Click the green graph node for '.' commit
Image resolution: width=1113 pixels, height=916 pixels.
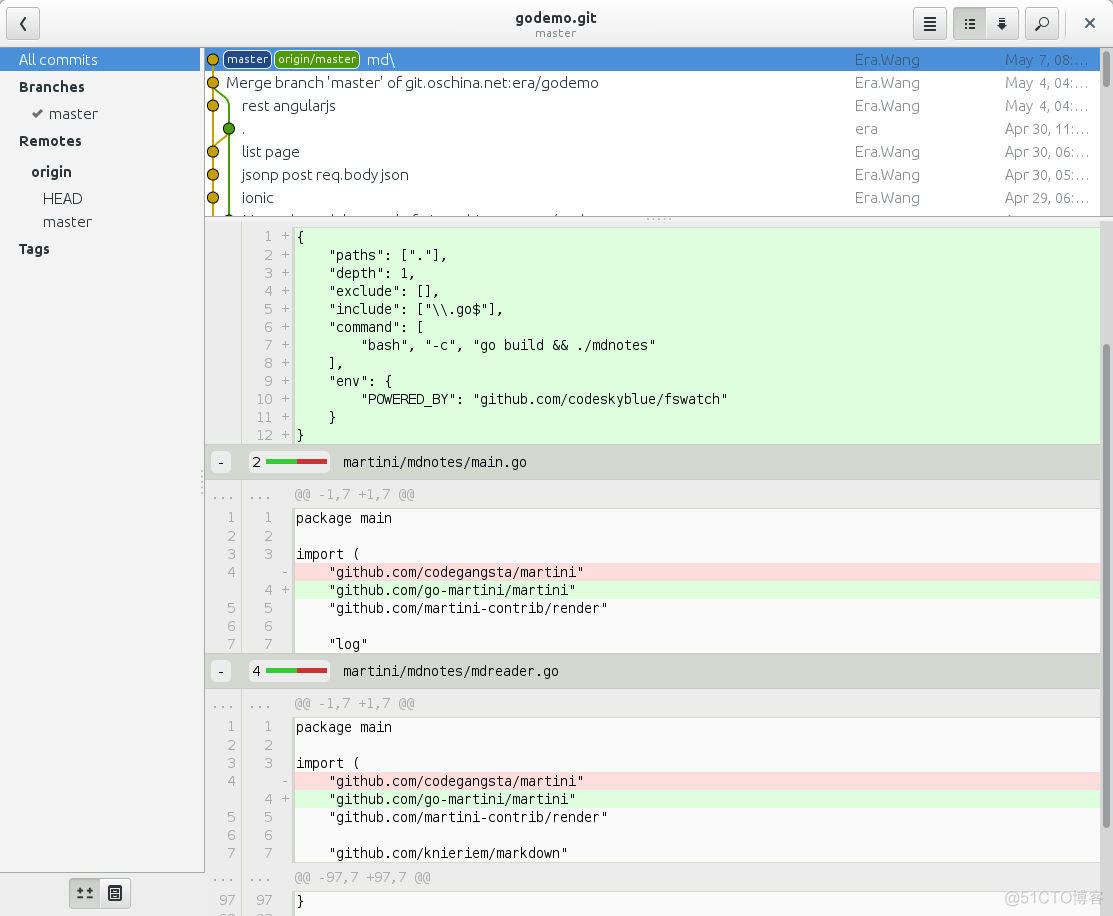point(229,129)
